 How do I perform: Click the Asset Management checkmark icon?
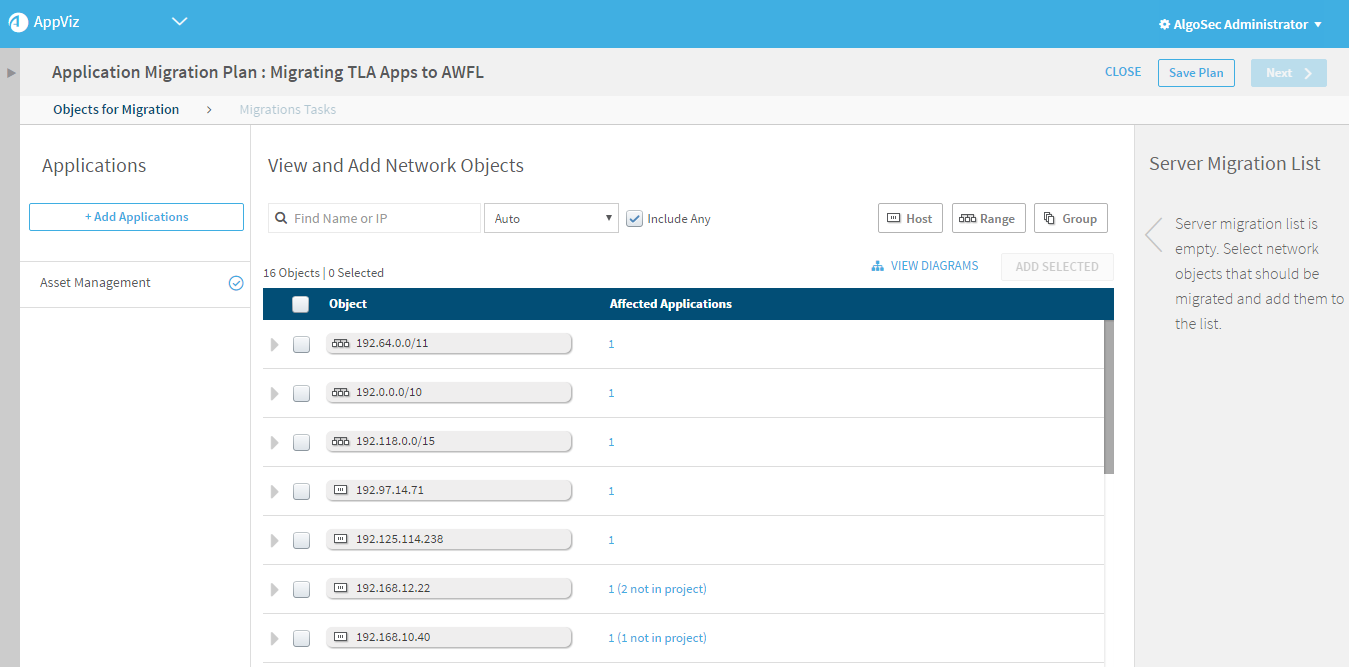point(236,283)
